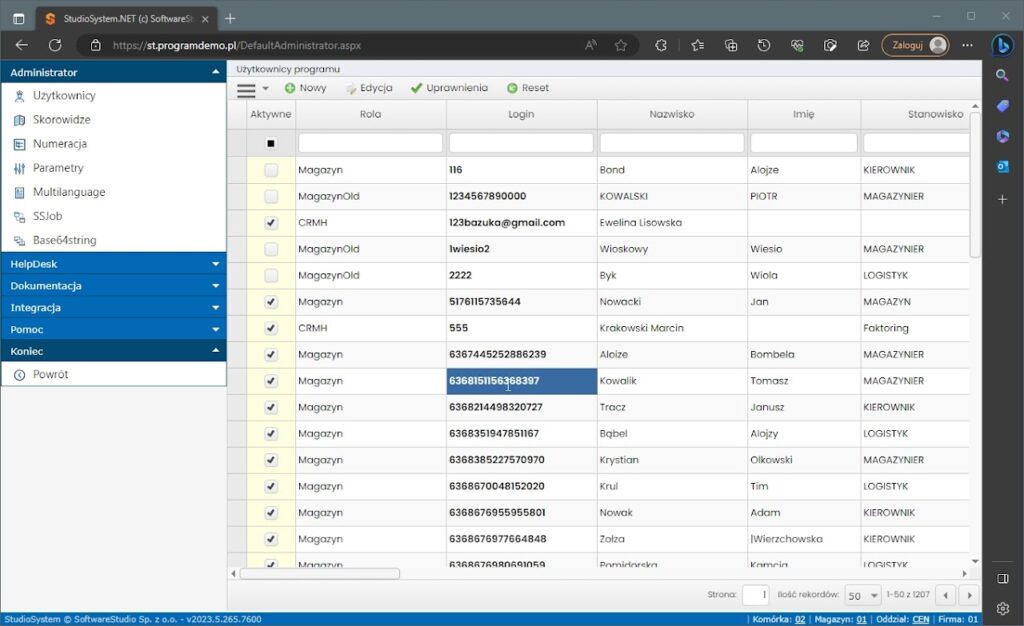Click the Edycja pencil toolbar button
This screenshot has height=626, width=1024.
[x=352, y=88]
